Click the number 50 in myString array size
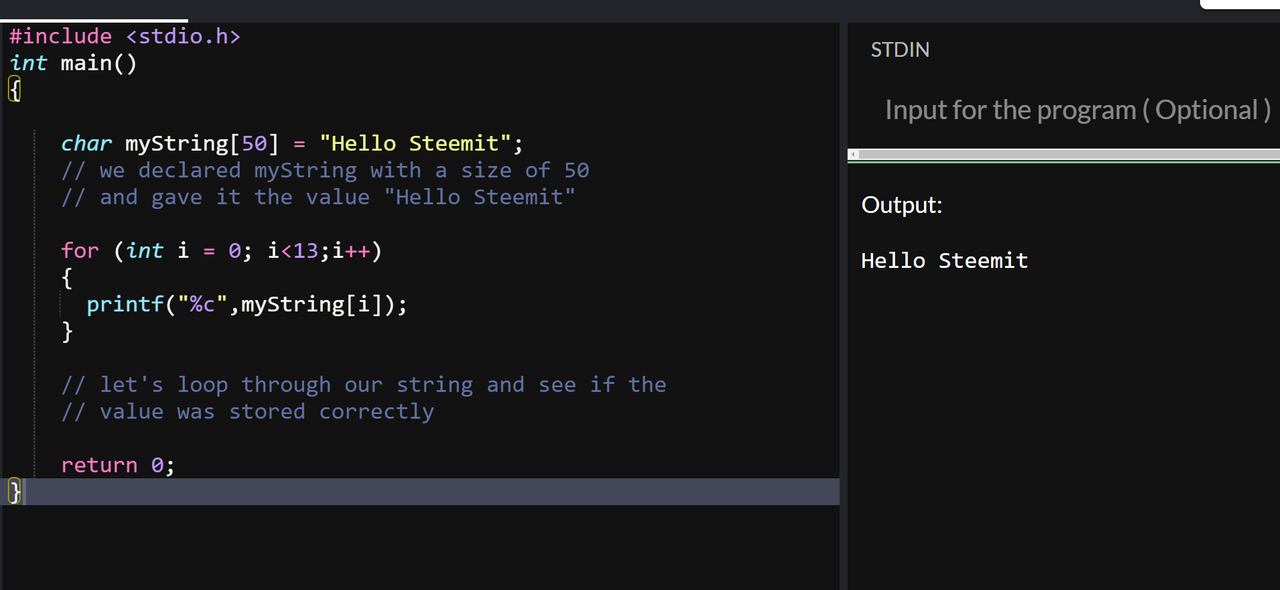This screenshot has width=1280, height=590. (x=254, y=143)
